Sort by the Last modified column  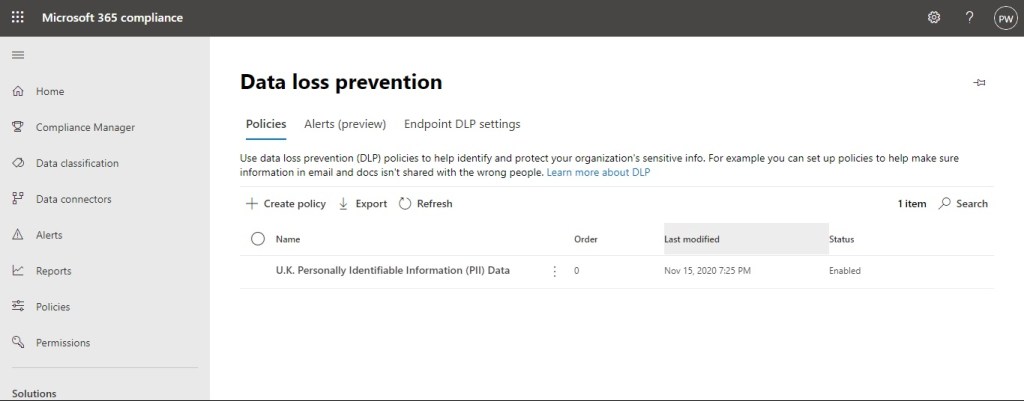tap(692, 239)
